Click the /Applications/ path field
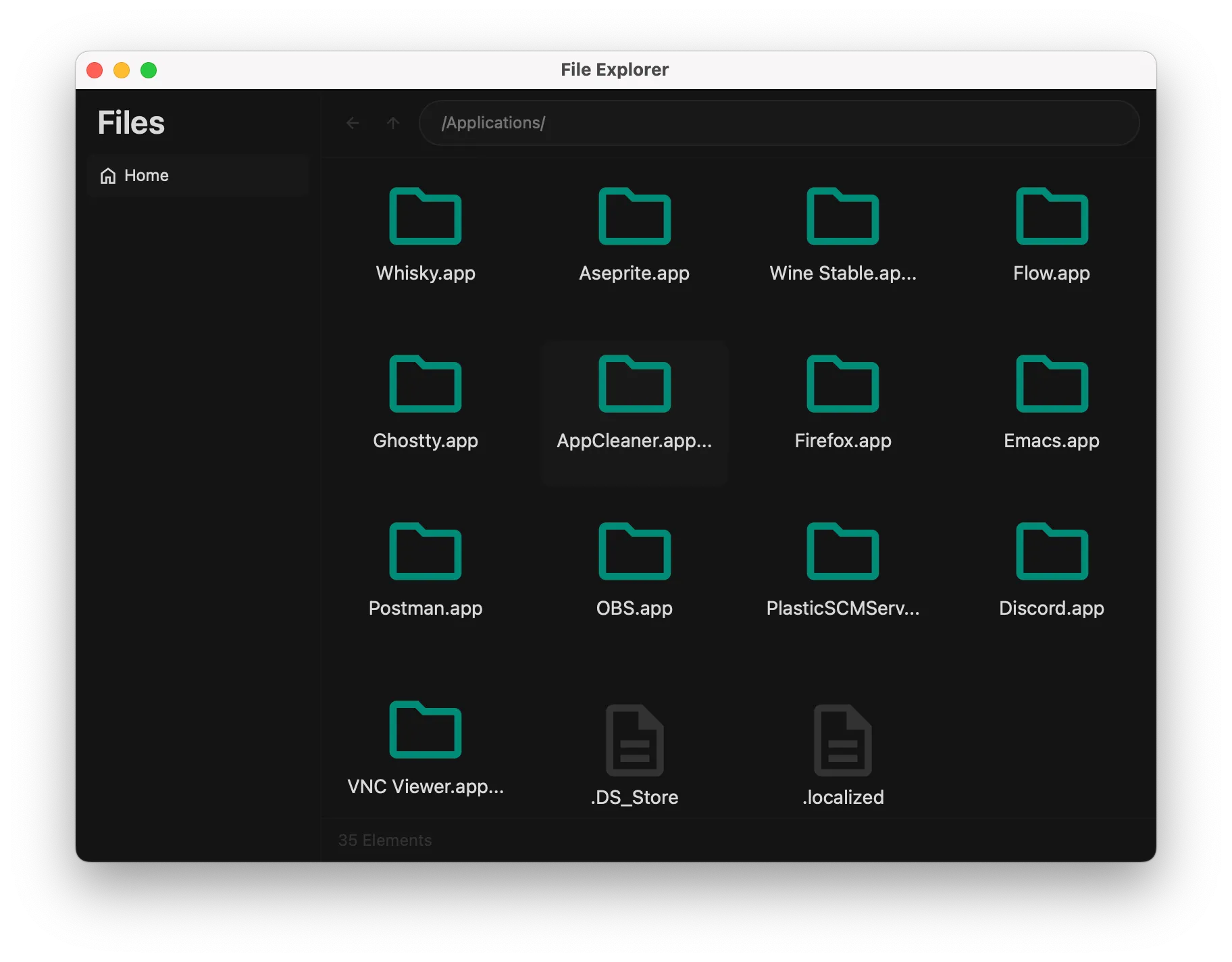 point(779,123)
